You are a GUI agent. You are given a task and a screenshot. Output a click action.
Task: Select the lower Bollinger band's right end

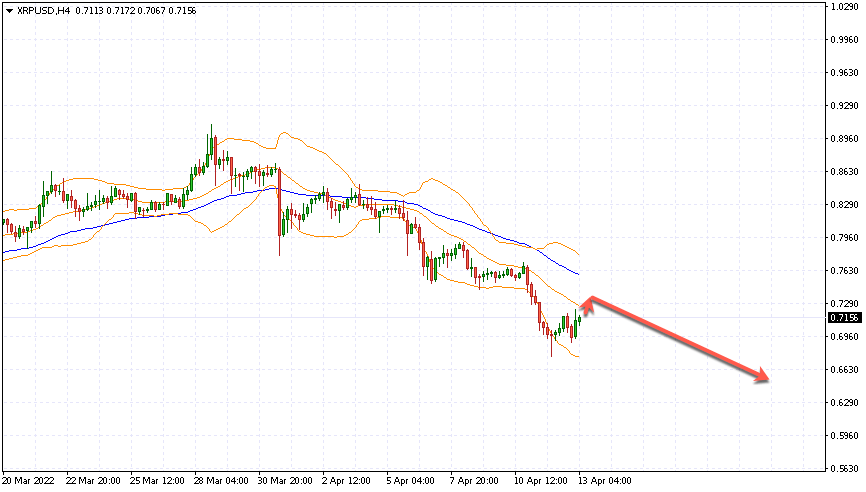coord(577,356)
